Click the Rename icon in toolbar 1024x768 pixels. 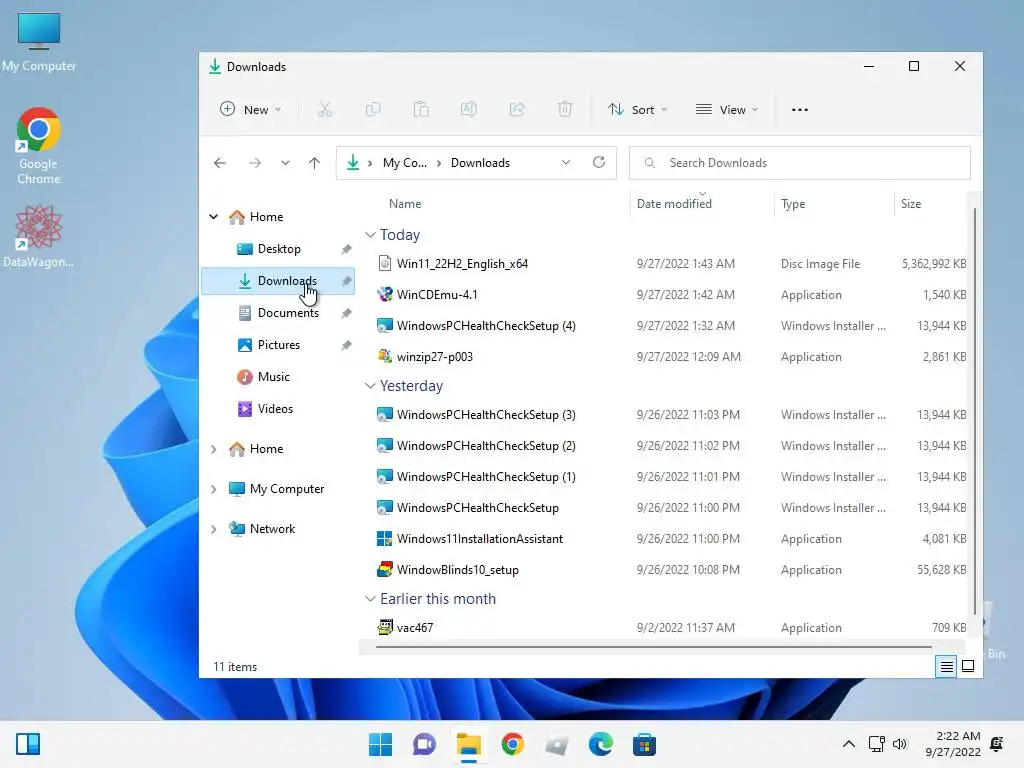[x=469, y=110]
